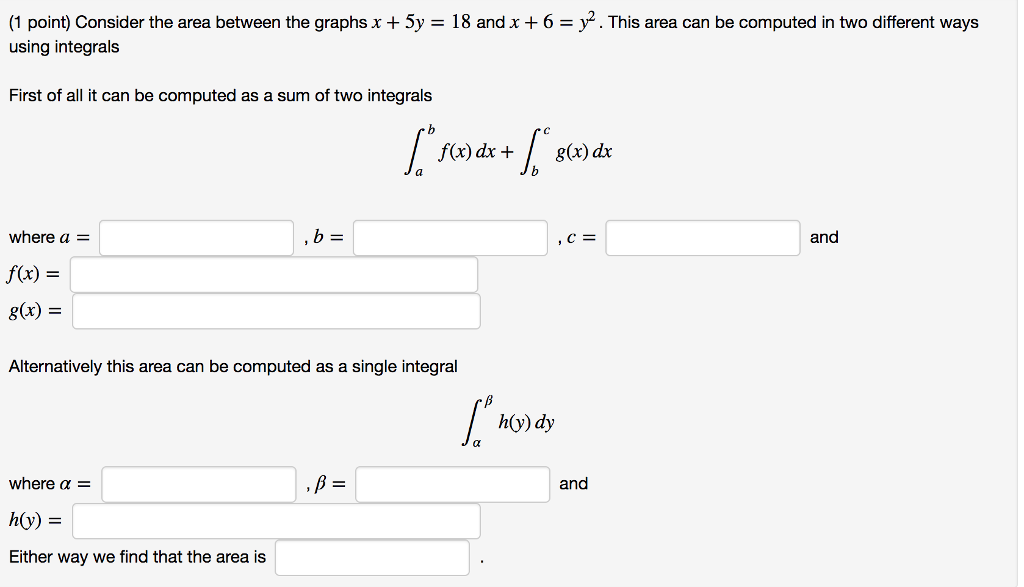The width and height of the screenshot is (1024, 587).
Task: Select the f(x) answer box
Action: tap(273, 274)
